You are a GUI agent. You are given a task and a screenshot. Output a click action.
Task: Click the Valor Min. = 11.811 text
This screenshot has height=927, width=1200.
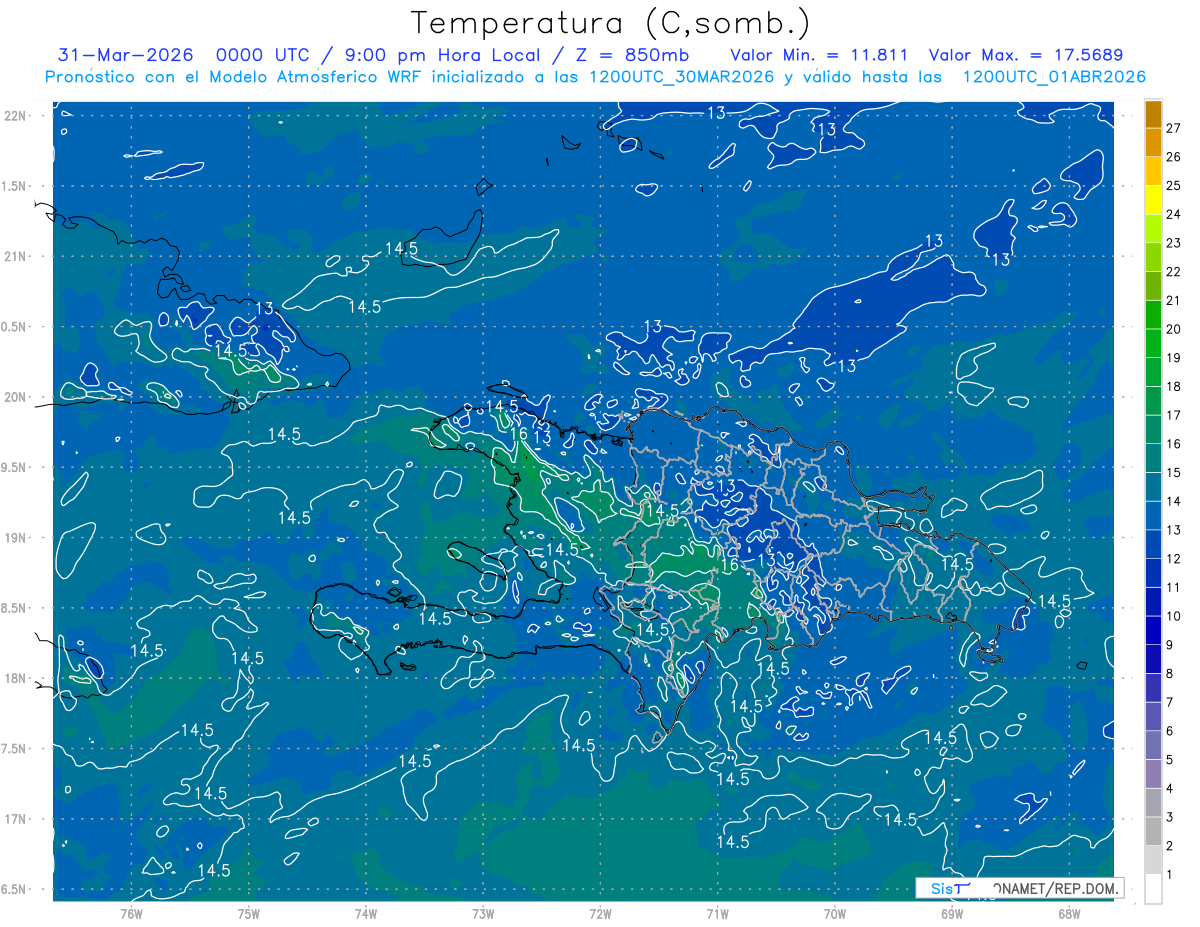[x=819, y=55]
